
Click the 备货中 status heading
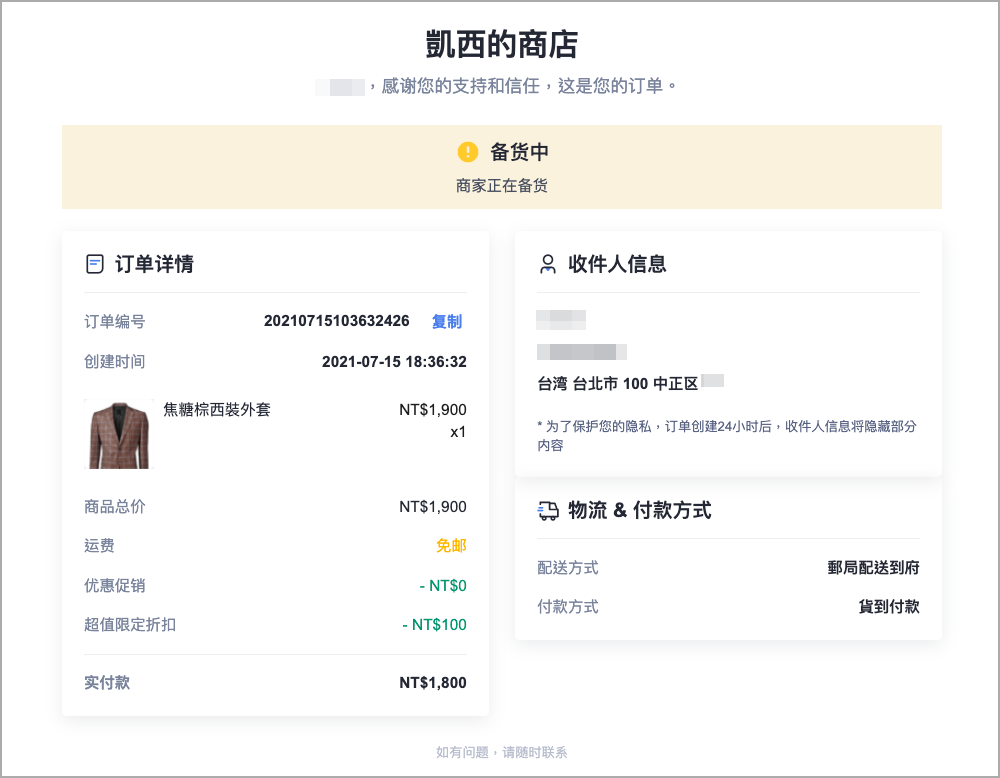519,152
